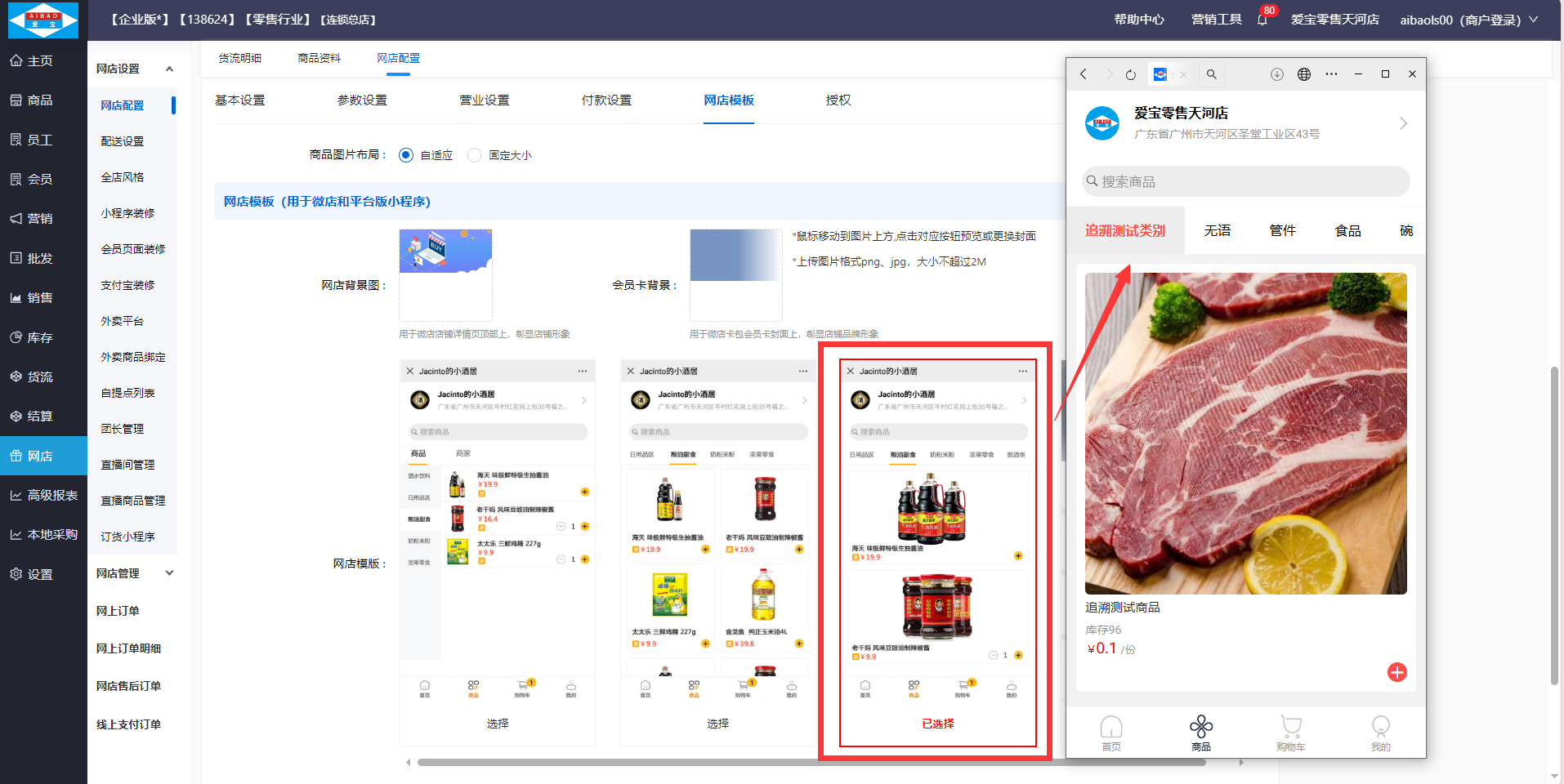The image size is (1564, 784).
Task: Choose the first template's 选择 button
Action: (x=498, y=724)
